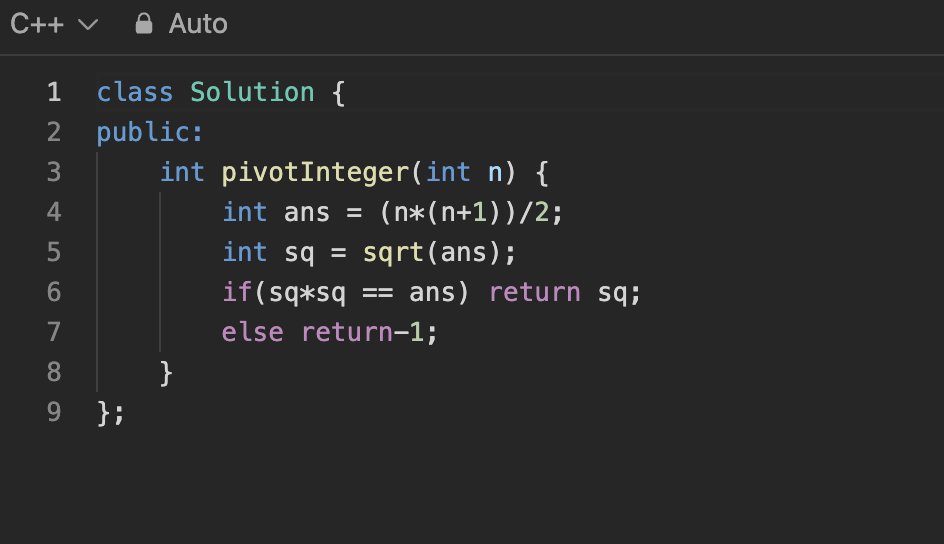Click the 'return-1;' statement on line 7
The image size is (944, 544).
(x=370, y=332)
